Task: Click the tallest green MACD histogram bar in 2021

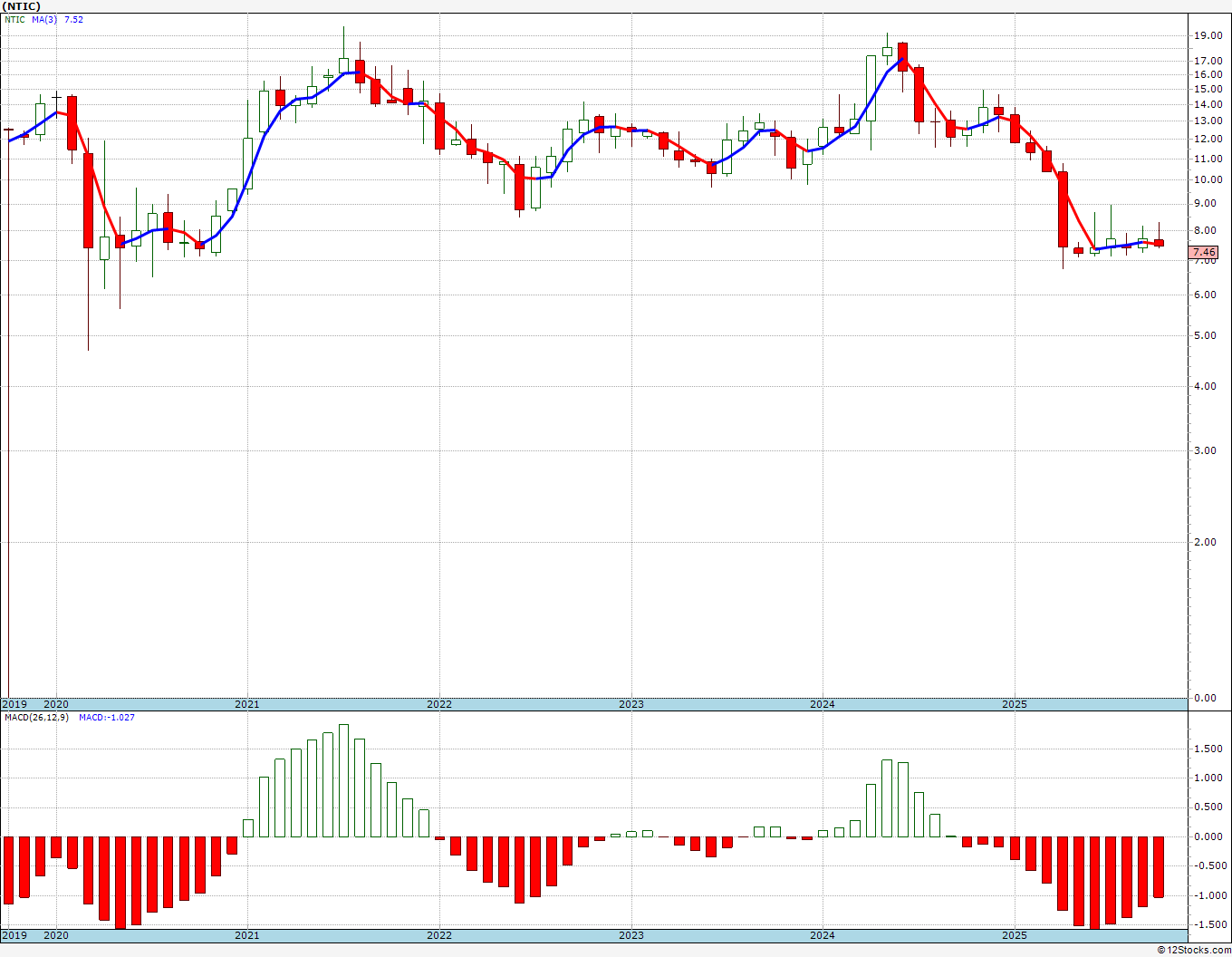Action: (343, 780)
